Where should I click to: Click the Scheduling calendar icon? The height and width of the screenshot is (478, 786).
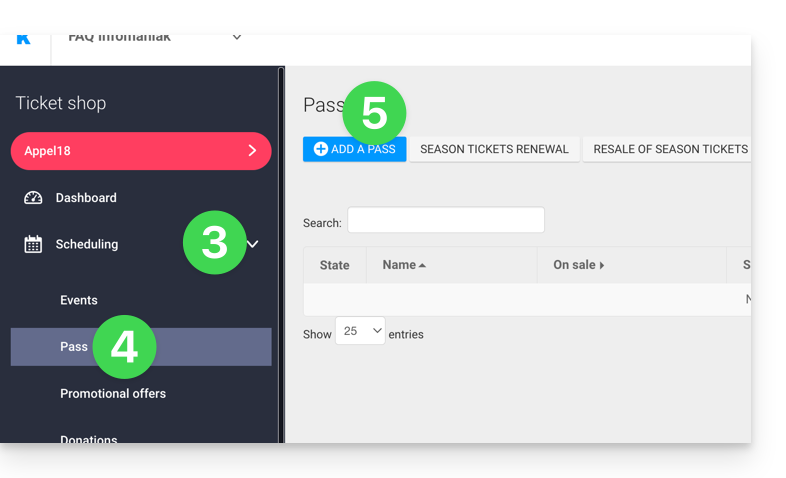coord(33,244)
